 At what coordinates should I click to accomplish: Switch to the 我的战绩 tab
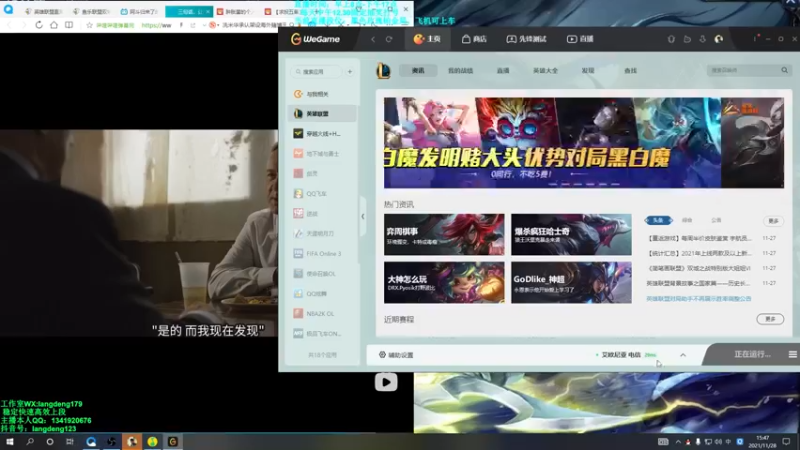point(460,70)
